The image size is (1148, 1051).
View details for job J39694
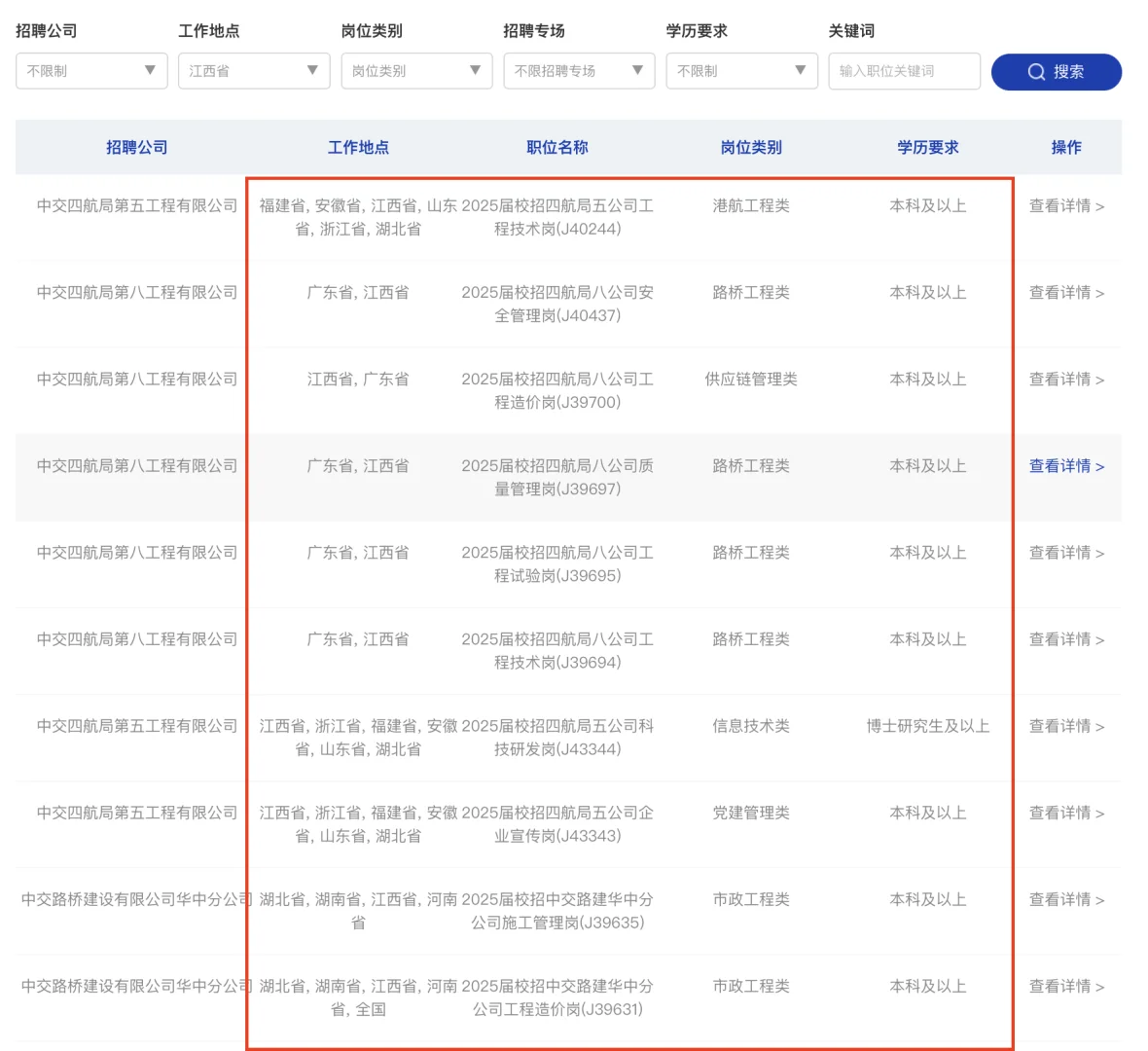(x=1066, y=639)
